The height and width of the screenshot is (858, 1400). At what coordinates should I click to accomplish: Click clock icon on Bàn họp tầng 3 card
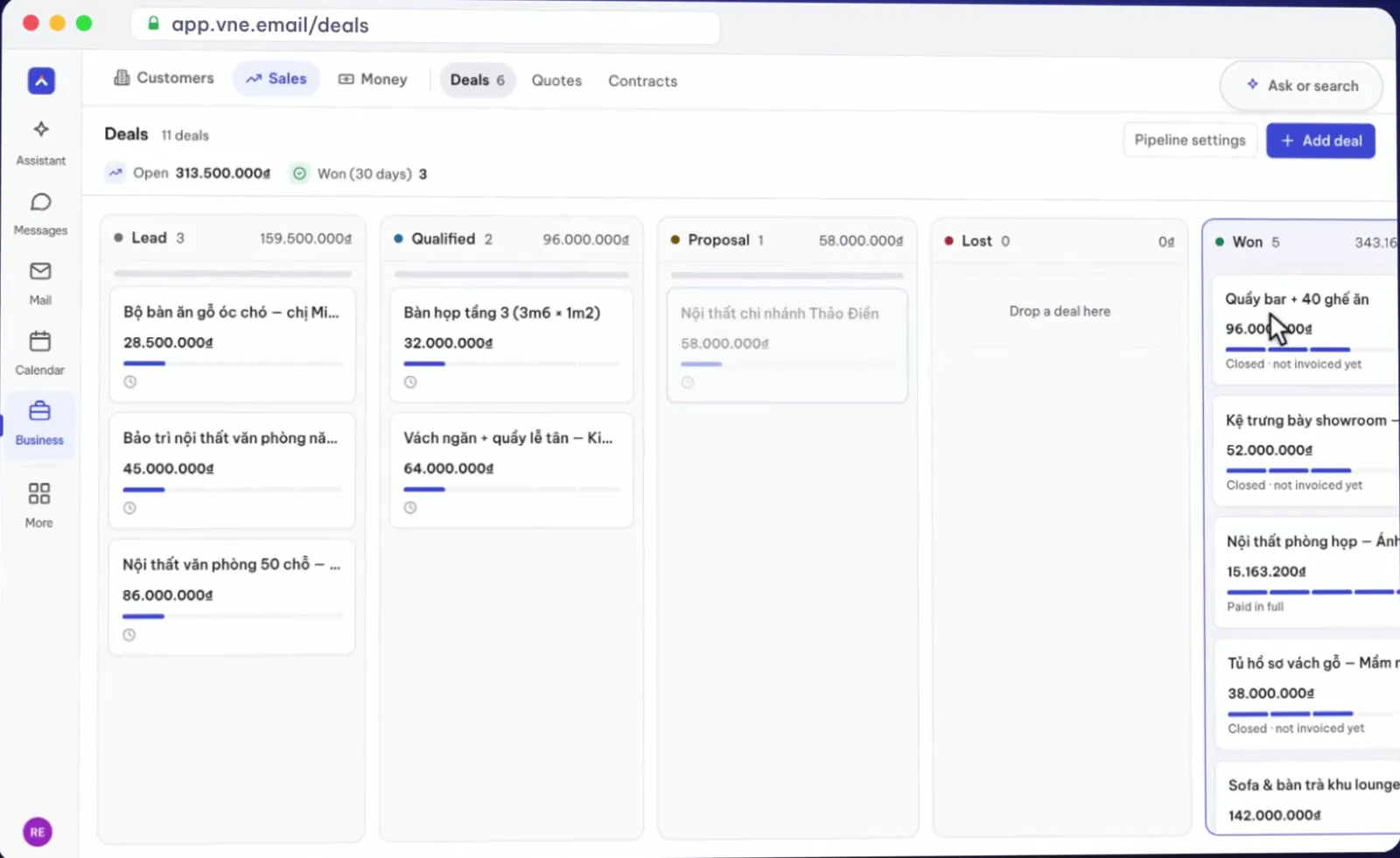coord(410,382)
